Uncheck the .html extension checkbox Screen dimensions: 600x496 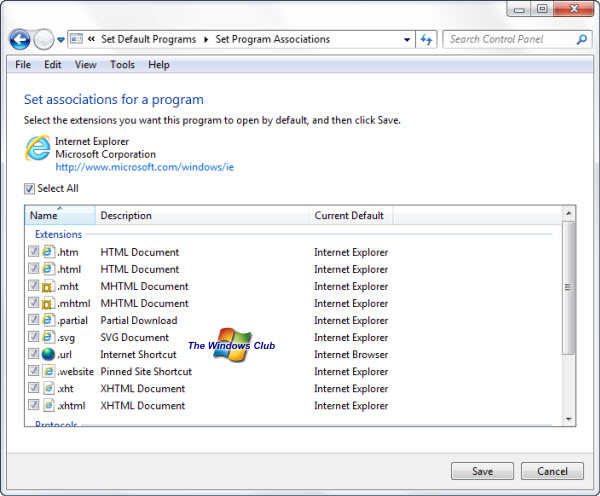pyautogui.click(x=34, y=269)
